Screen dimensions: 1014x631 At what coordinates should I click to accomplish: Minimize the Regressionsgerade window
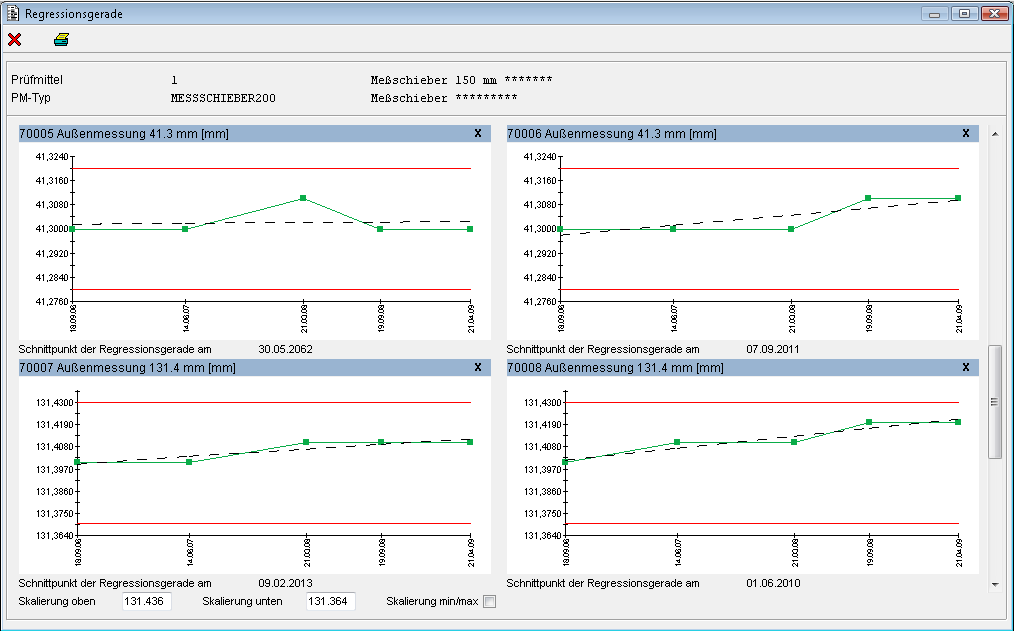[x=934, y=14]
